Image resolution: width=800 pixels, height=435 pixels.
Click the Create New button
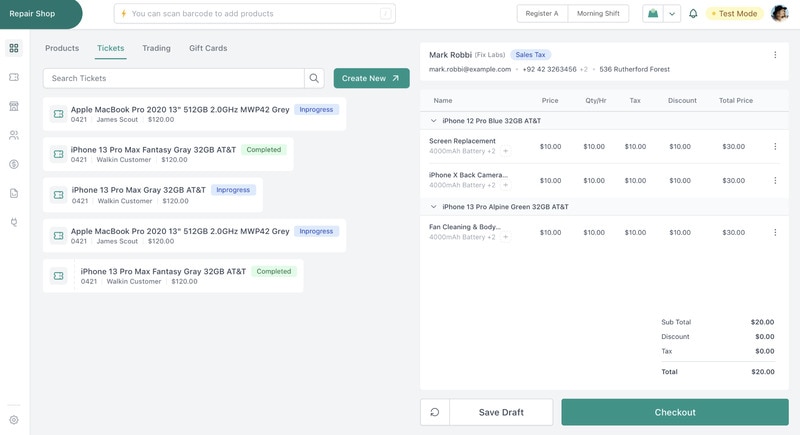tap(371, 78)
